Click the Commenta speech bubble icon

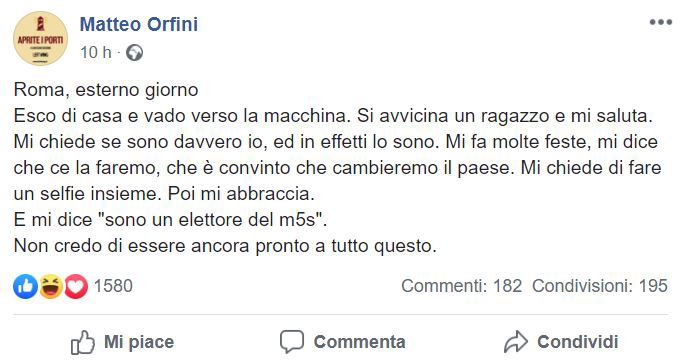tap(292, 342)
